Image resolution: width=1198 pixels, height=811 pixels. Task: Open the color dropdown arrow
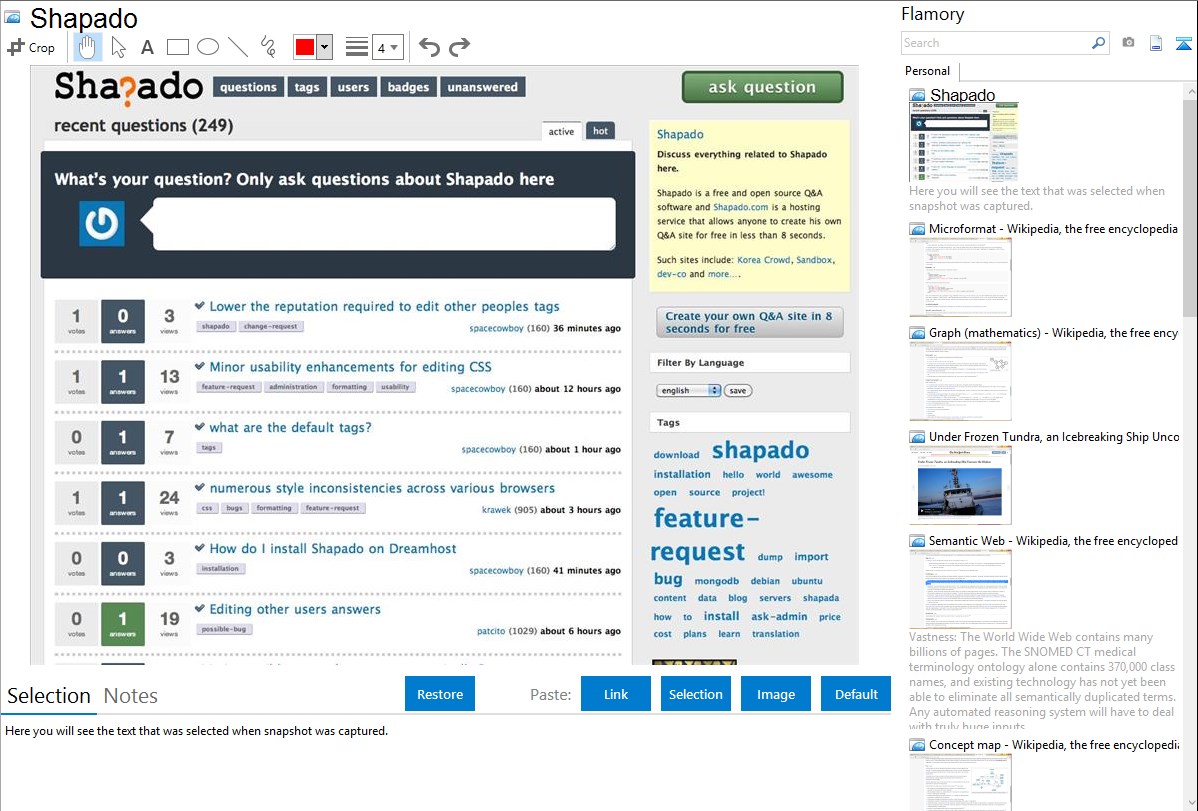pyautogui.click(x=325, y=47)
